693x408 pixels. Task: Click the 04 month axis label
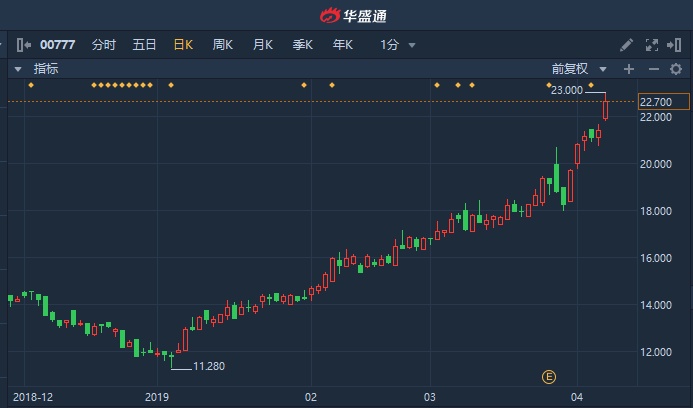[577, 397]
